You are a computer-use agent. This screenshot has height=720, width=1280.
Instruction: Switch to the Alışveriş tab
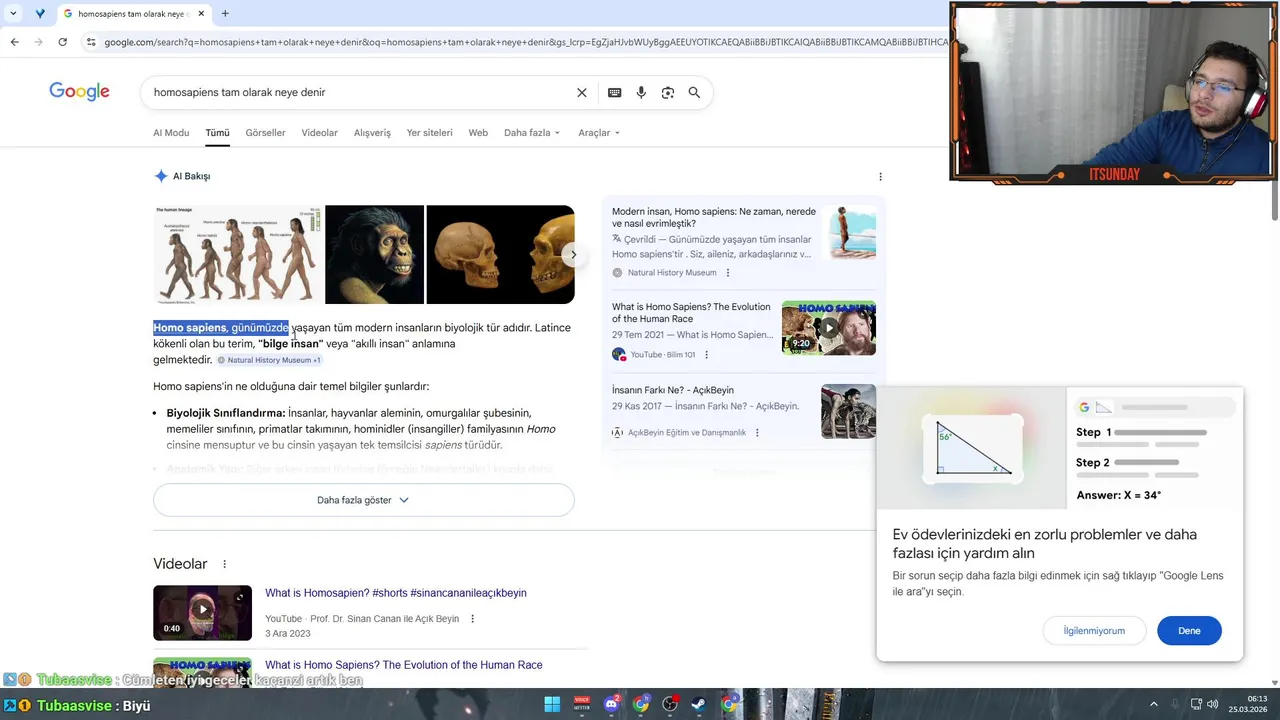pyautogui.click(x=372, y=133)
